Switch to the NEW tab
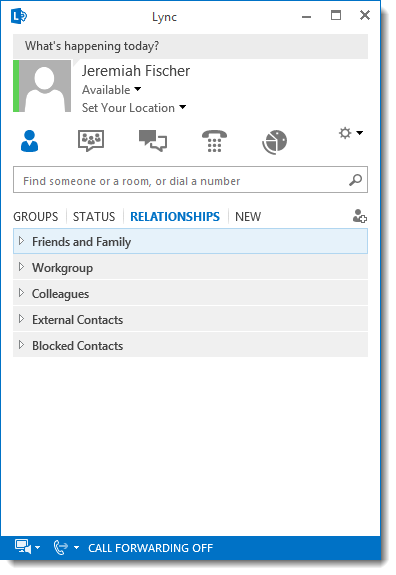396x575 pixels. (248, 217)
